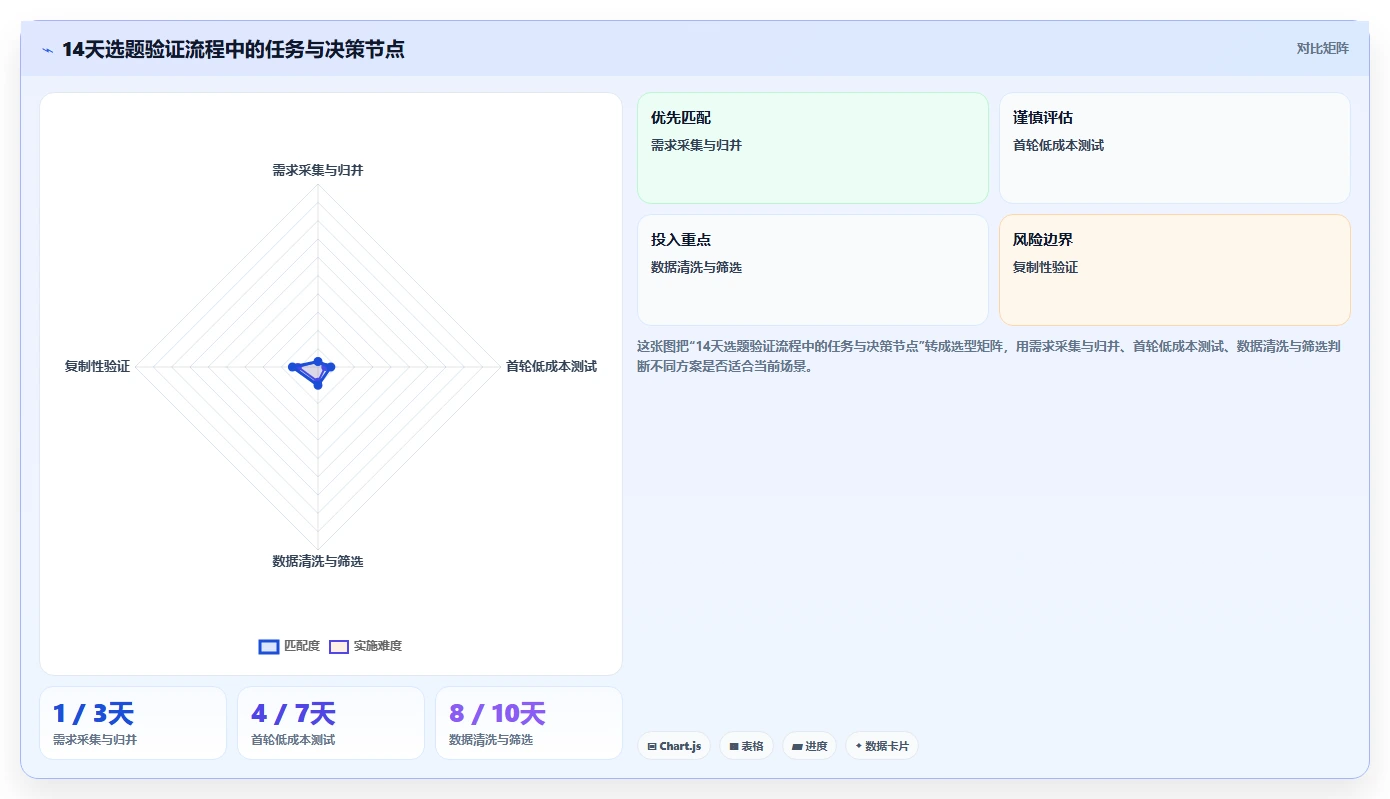
Task: Open the 投入重点 card
Action: click(813, 270)
